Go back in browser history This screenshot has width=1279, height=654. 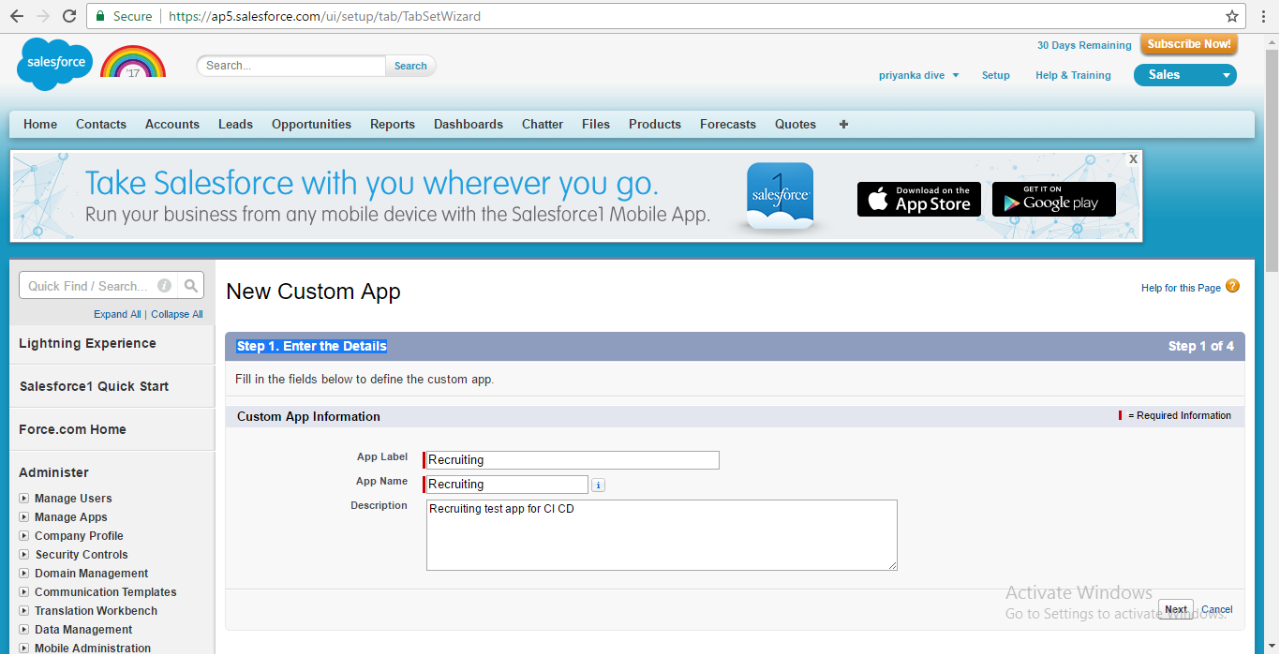pyautogui.click(x=16, y=16)
